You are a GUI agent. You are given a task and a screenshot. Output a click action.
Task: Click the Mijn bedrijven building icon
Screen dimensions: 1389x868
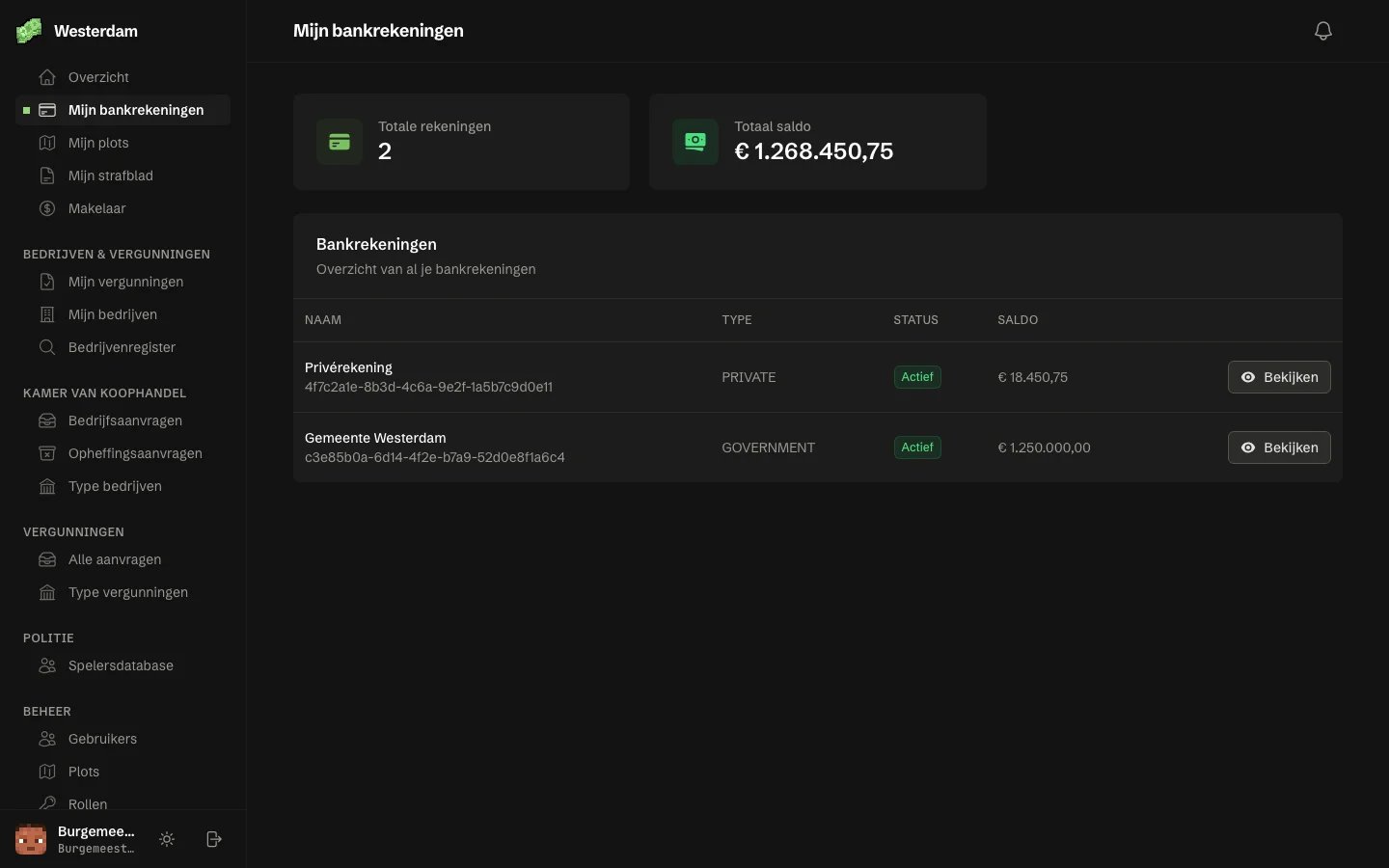click(x=47, y=314)
